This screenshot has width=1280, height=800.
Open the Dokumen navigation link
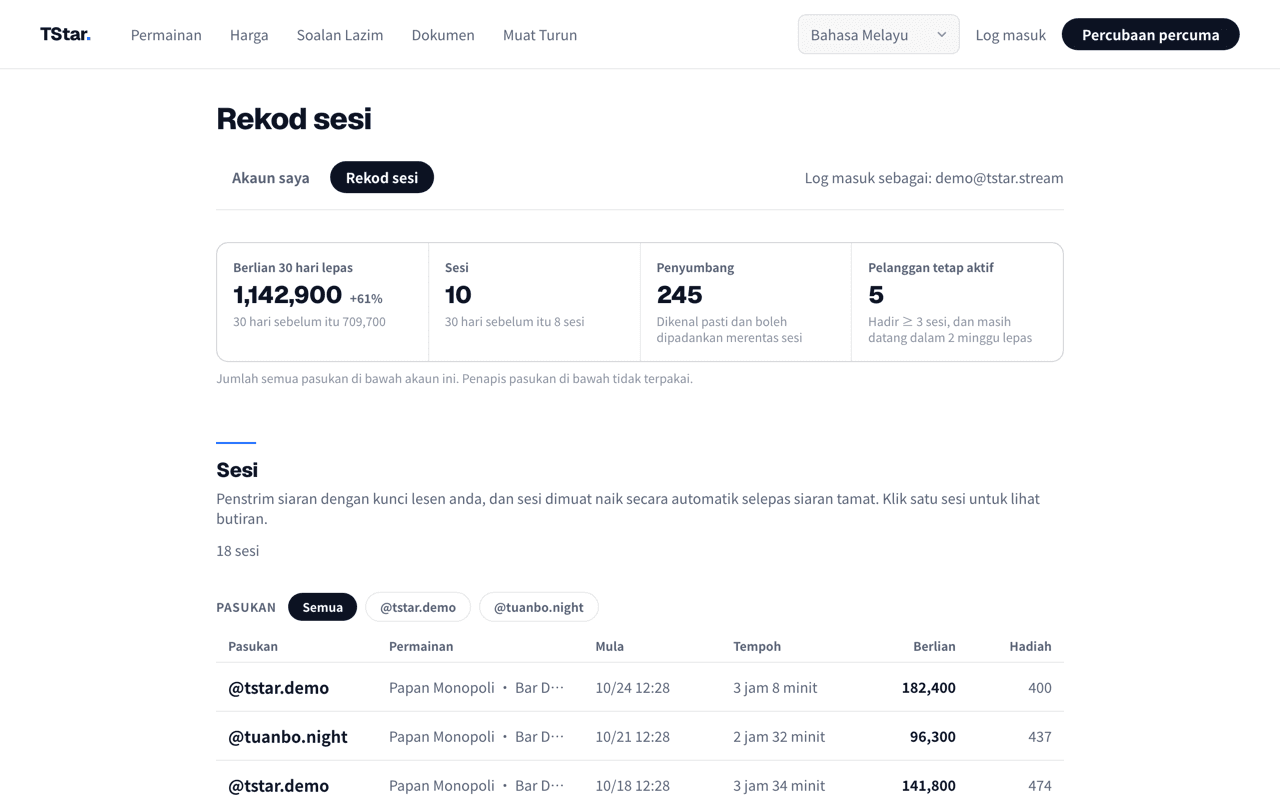point(443,35)
